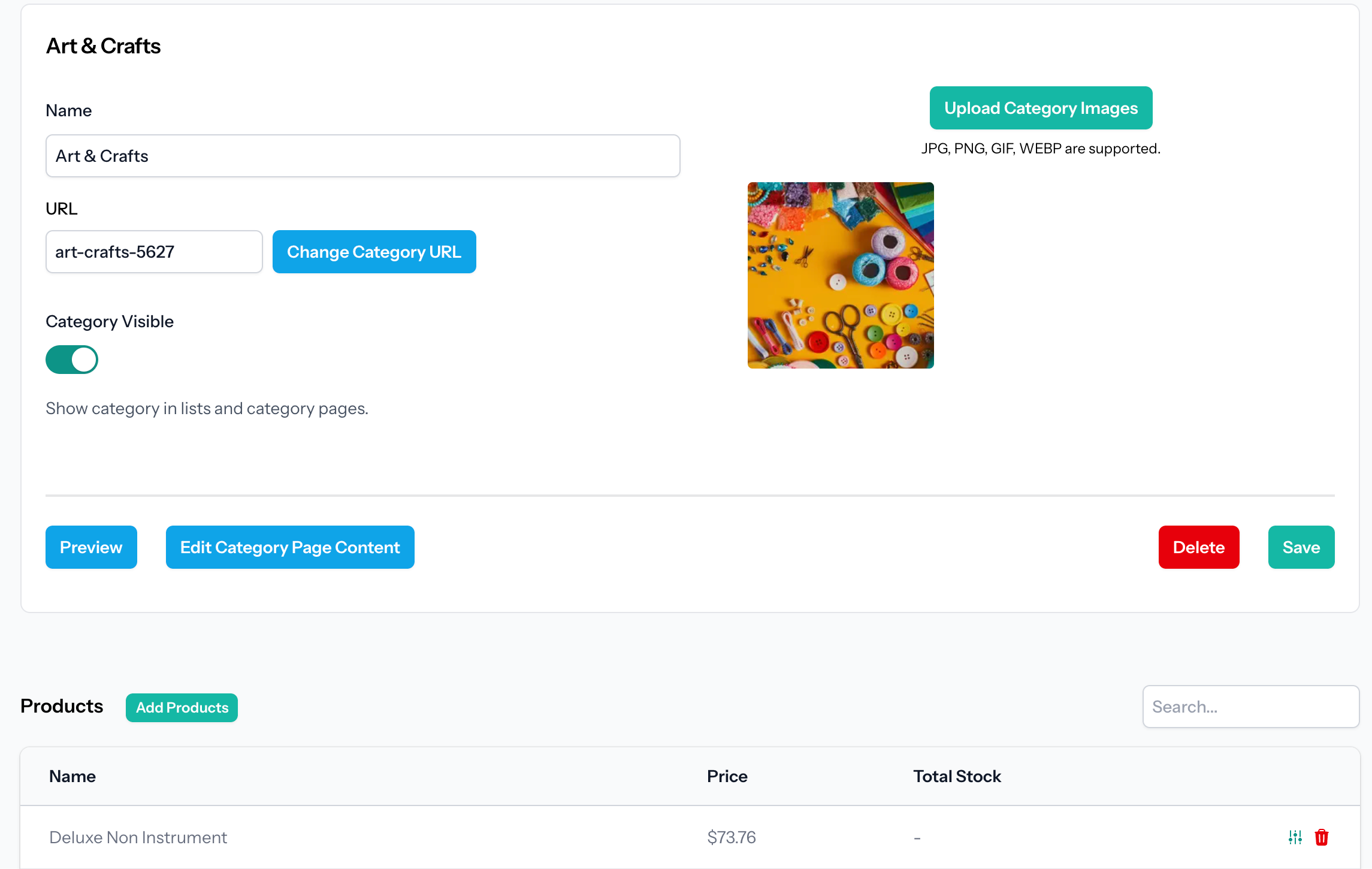Toggle the Category Visible switch
The width and height of the screenshot is (1372, 869).
pyautogui.click(x=72, y=360)
